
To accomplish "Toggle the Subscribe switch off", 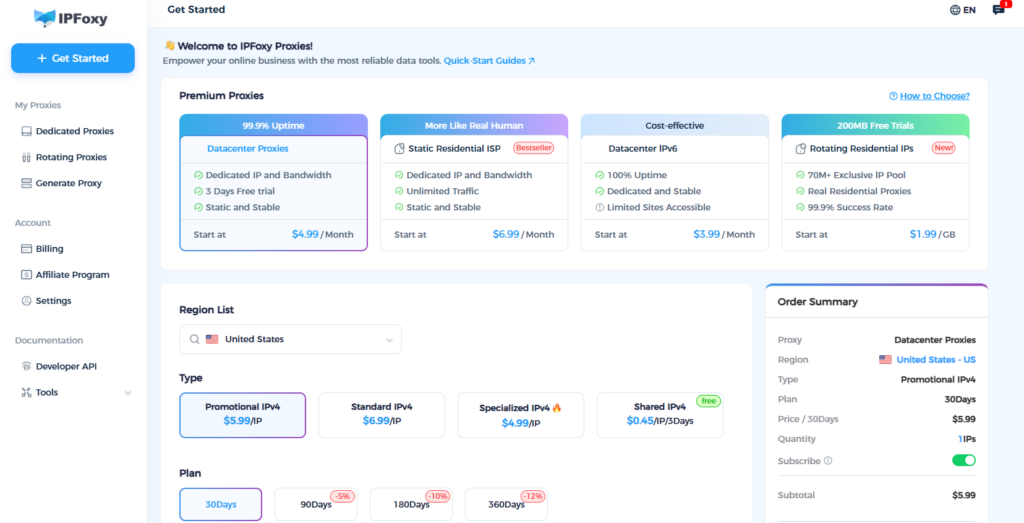I will [x=963, y=460].
